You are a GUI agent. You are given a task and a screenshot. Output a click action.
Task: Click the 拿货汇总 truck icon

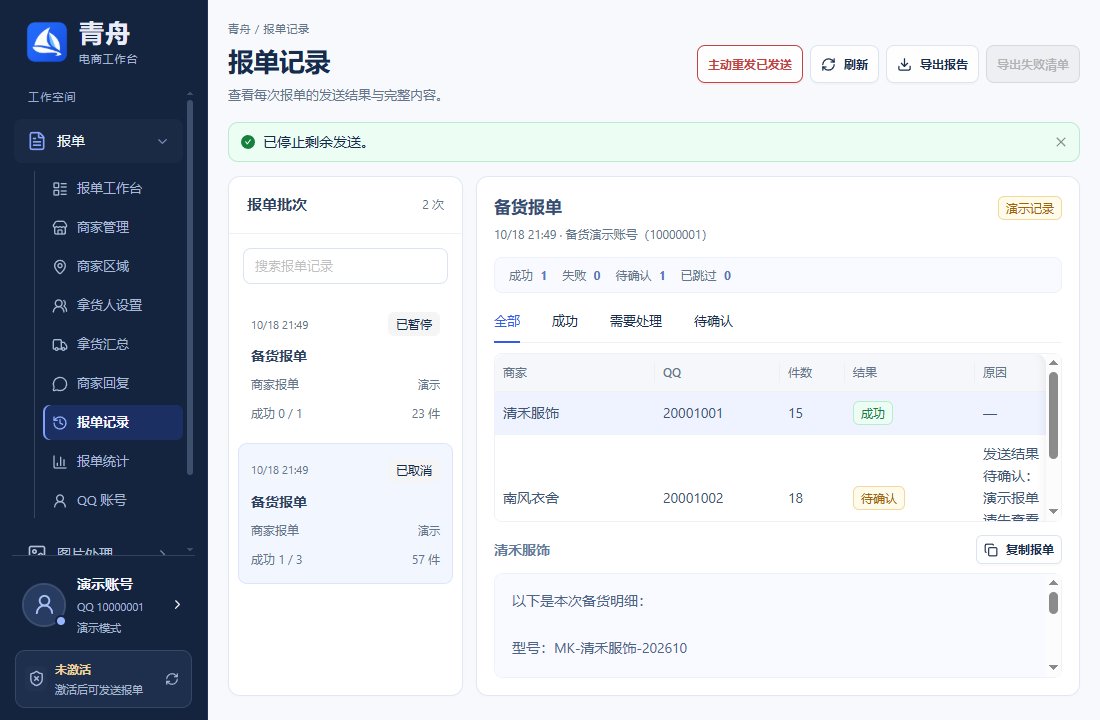pyautogui.click(x=60, y=345)
